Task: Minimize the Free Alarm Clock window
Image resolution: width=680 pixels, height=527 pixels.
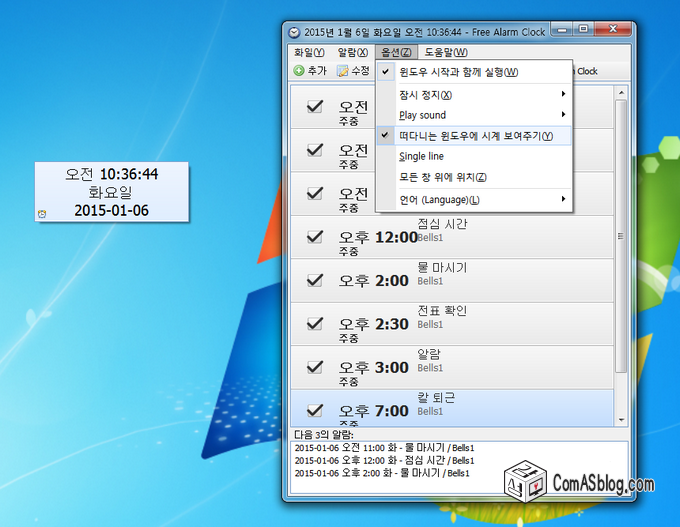Action: (x=562, y=29)
